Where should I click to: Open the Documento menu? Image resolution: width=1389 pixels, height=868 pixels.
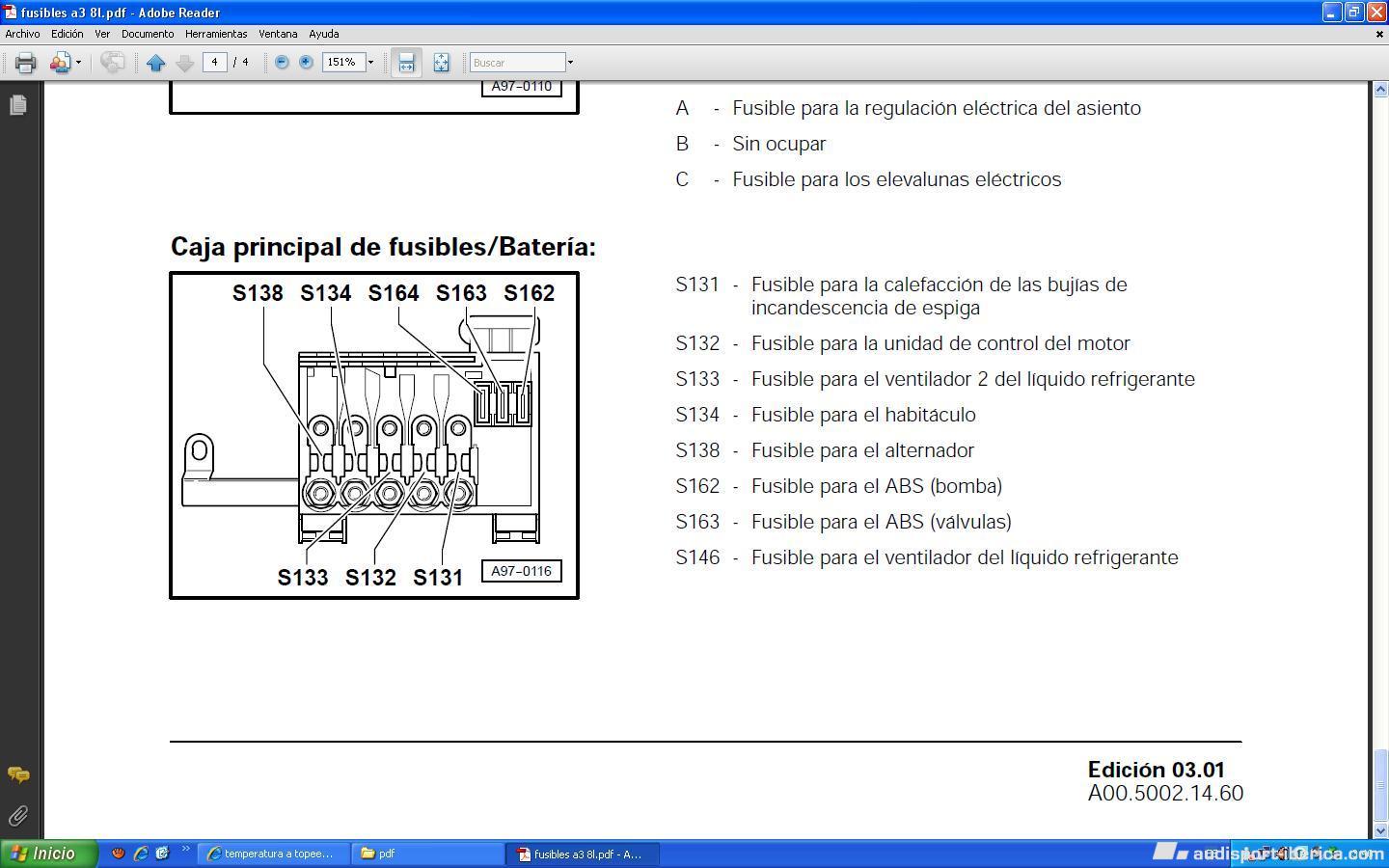(148, 34)
